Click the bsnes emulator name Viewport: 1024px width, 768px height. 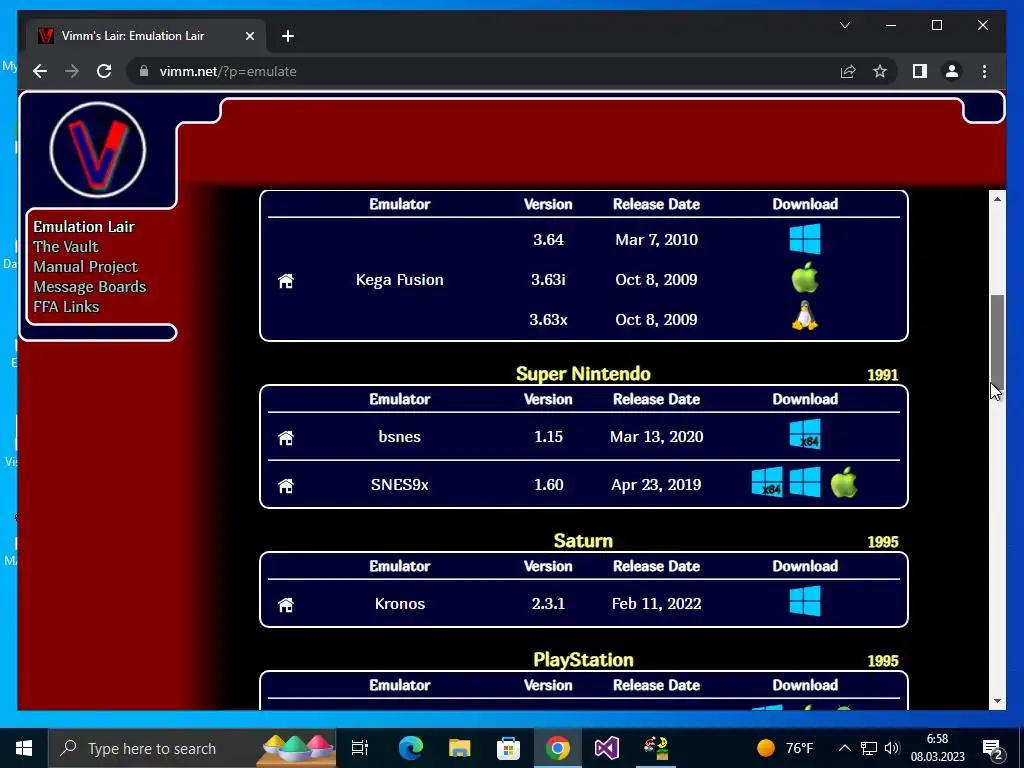[400, 436]
